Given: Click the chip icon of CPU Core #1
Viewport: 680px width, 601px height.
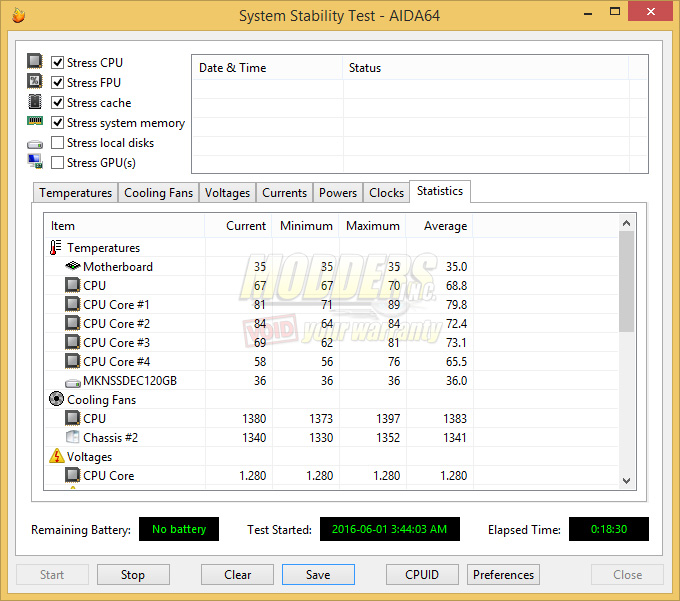Looking at the screenshot, I should pos(72,304).
